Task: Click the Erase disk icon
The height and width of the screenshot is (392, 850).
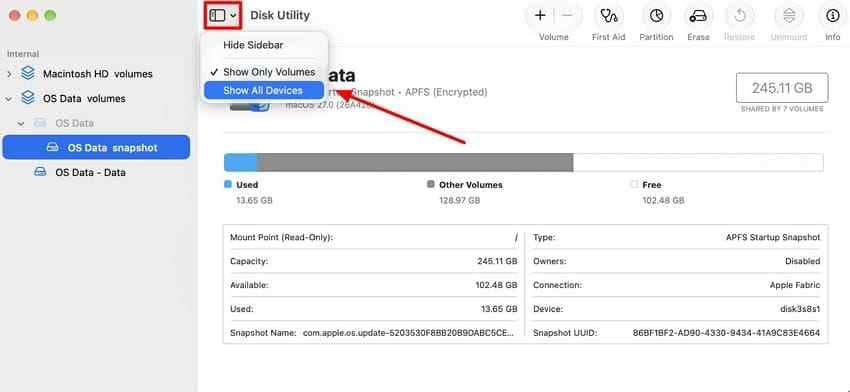Action: (x=698, y=16)
